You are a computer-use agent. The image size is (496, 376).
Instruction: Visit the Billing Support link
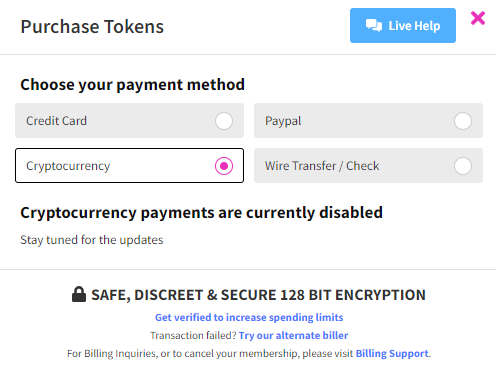pyautogui.click(x=392, y=353)
